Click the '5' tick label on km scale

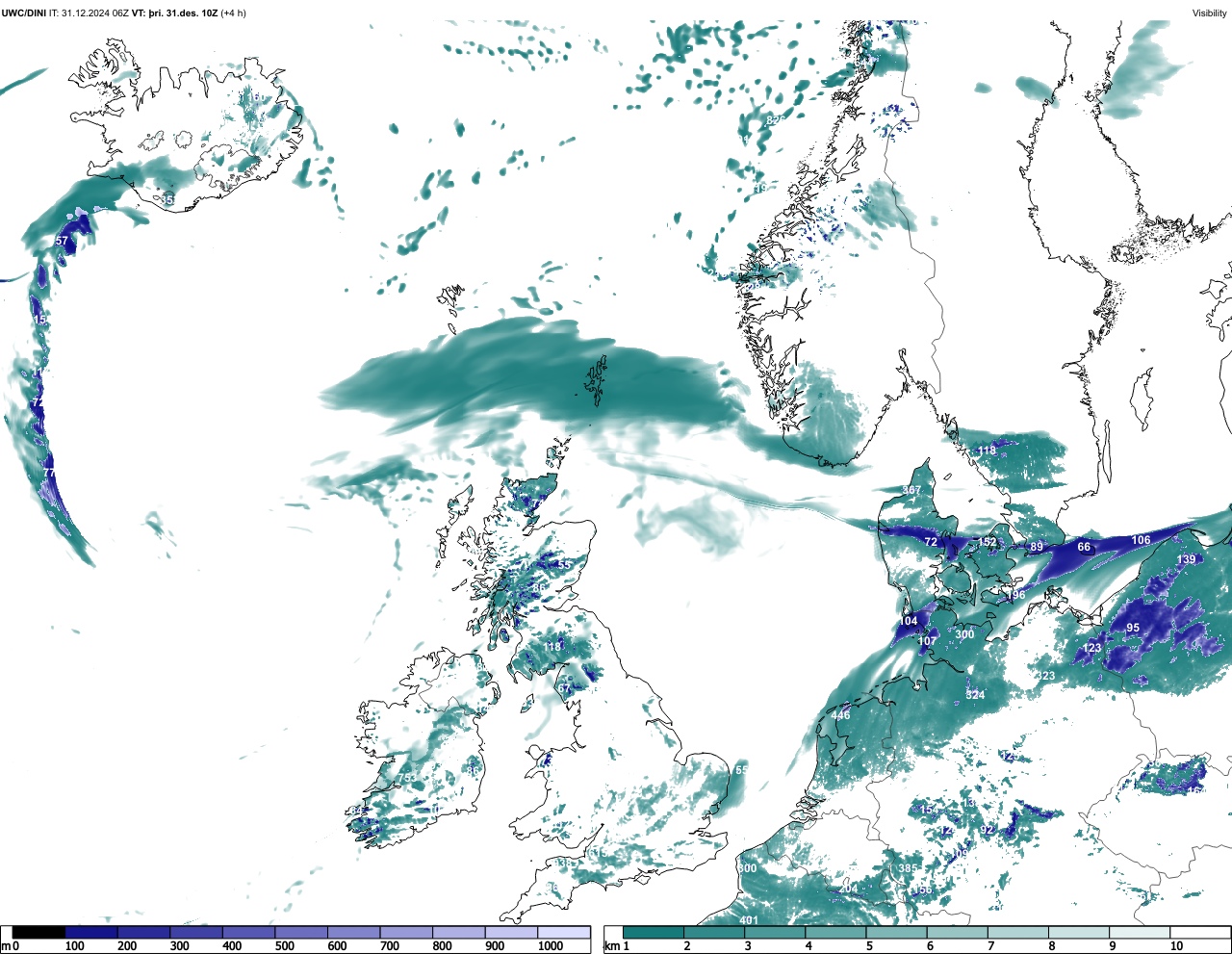point(869,946)
